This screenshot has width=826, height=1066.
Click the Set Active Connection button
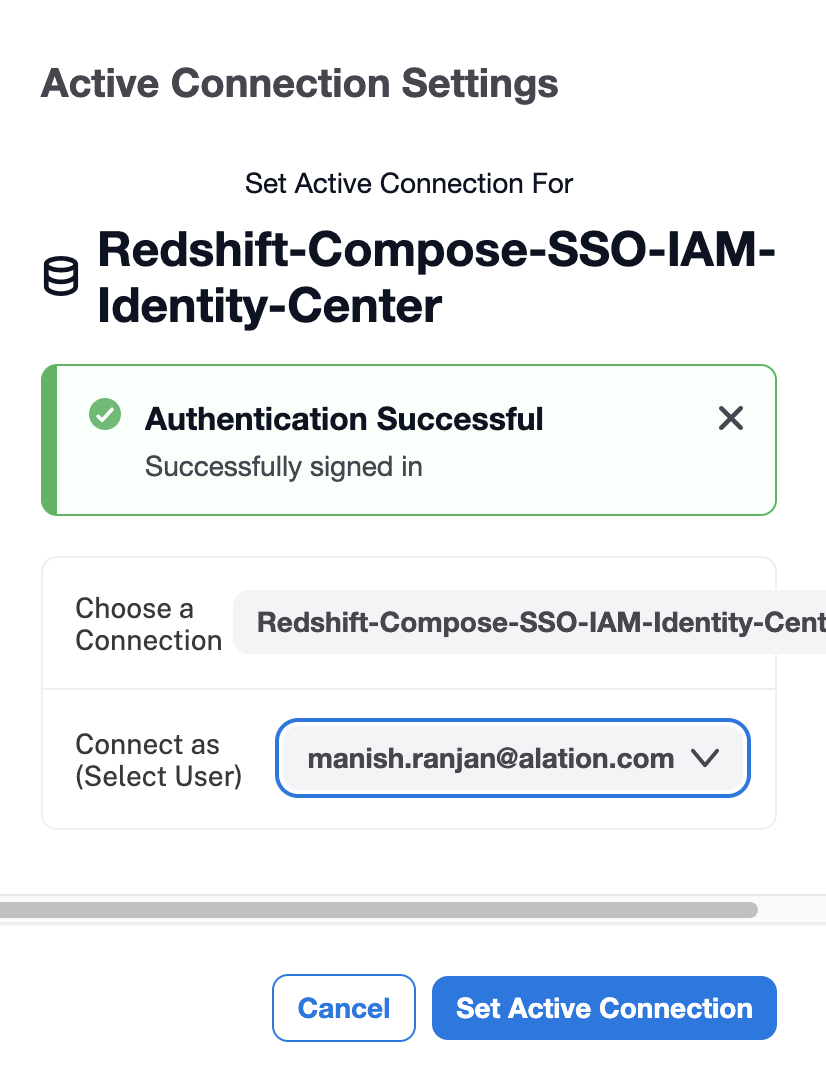pos(604,1008)
